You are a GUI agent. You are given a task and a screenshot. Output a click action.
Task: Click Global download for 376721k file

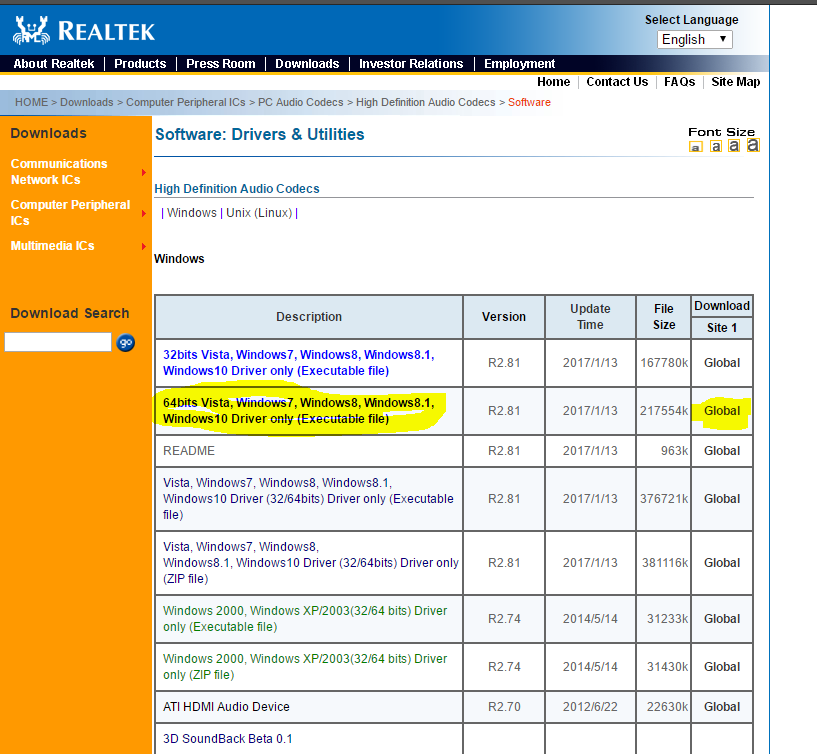722,499
